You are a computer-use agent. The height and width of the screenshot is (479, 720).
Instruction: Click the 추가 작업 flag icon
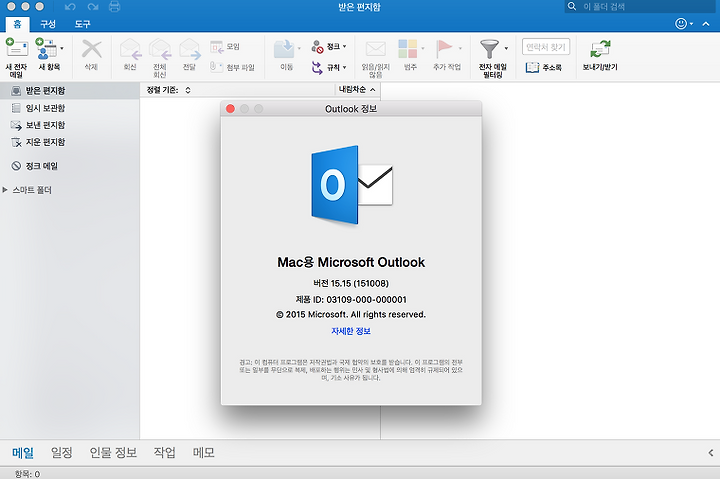point(444,49)
